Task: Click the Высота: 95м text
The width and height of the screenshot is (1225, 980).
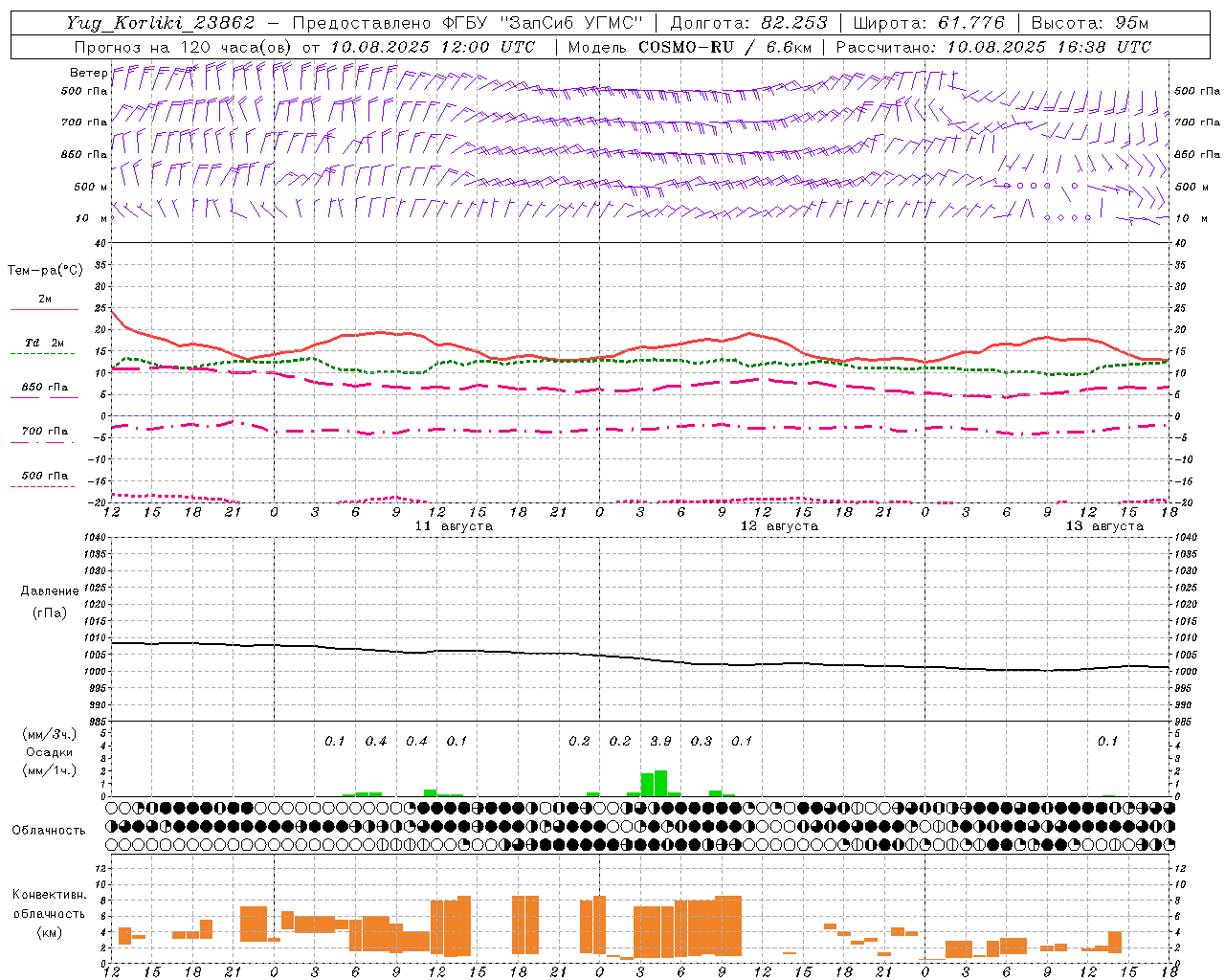Action: pos(1088,23)
